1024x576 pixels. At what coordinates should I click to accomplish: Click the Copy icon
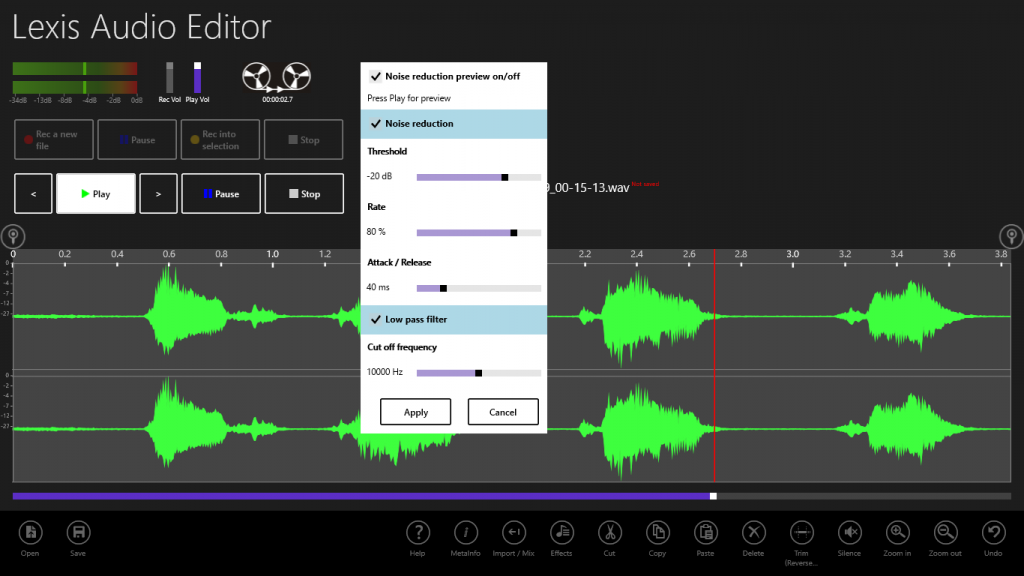tap(657, 533)
